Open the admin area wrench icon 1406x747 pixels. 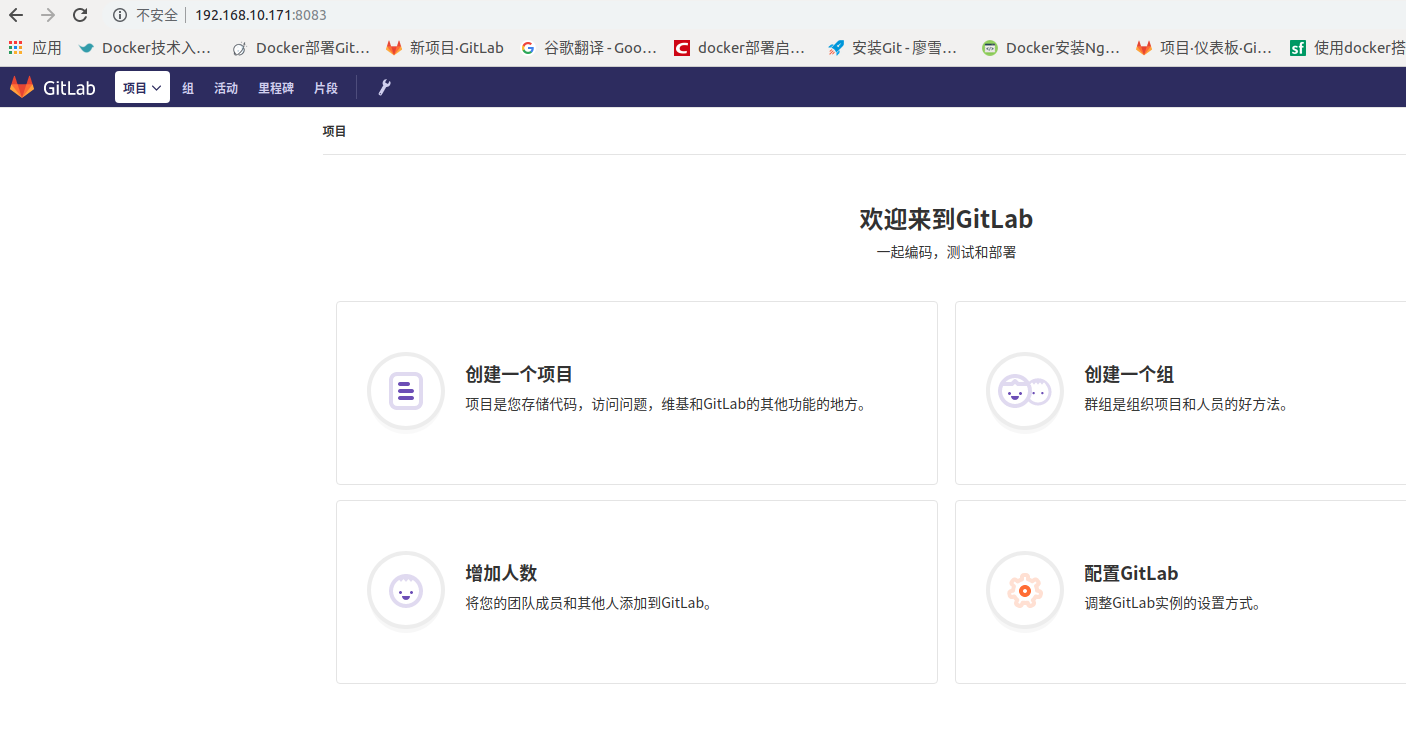[384, 87]
